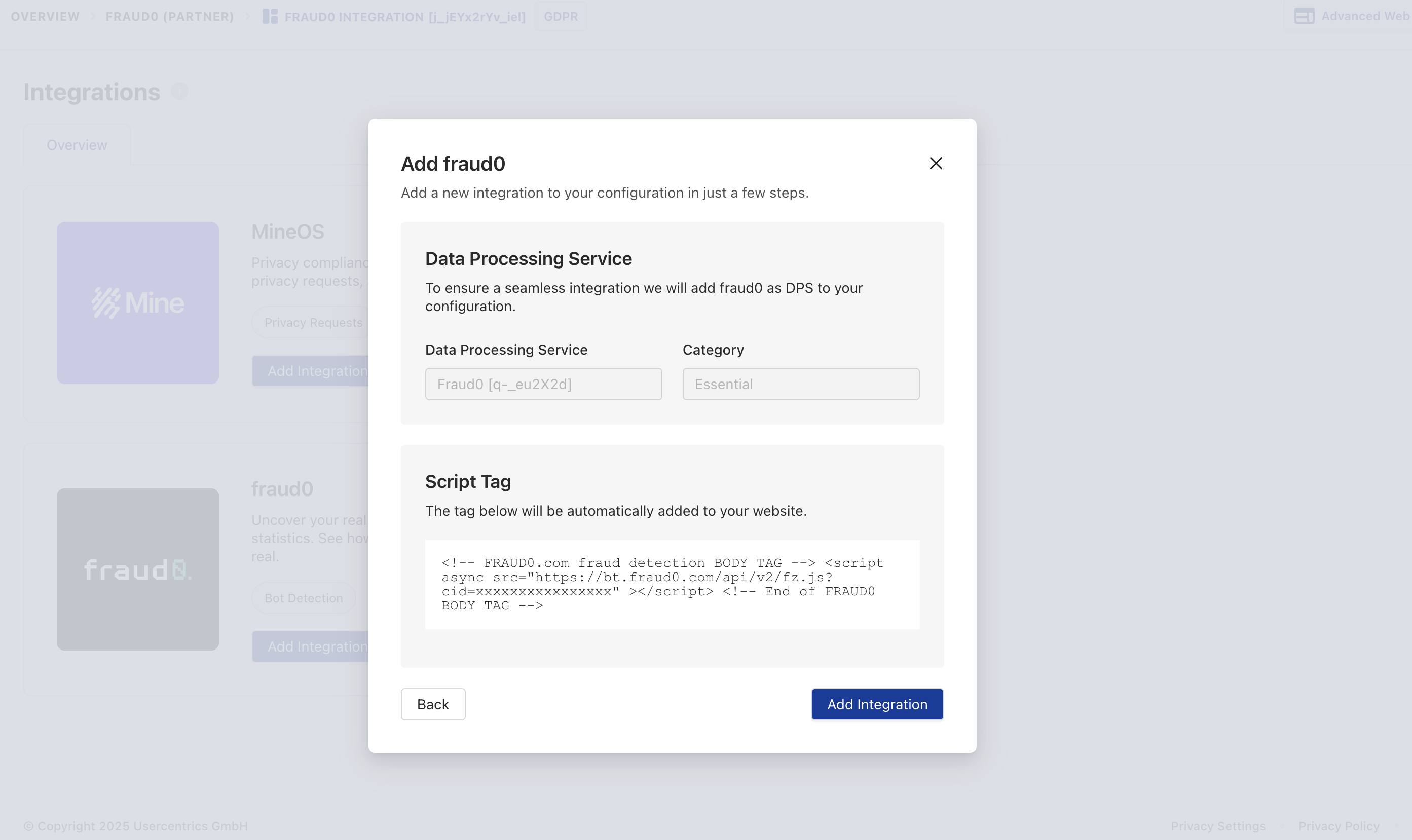
Task: Open Privacy Policy from the footer
Action: point(1340,825)
